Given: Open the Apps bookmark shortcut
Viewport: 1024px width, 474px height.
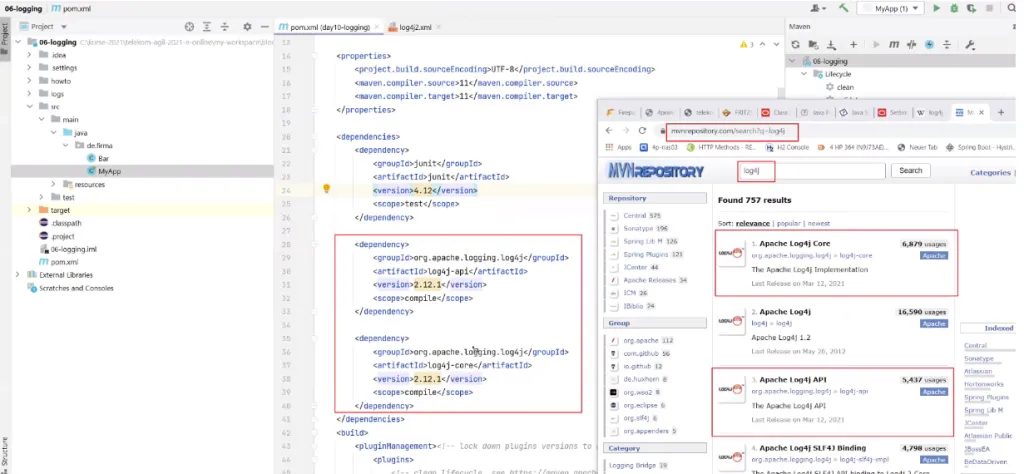Looking at the screenshot, I should point(618,147).
